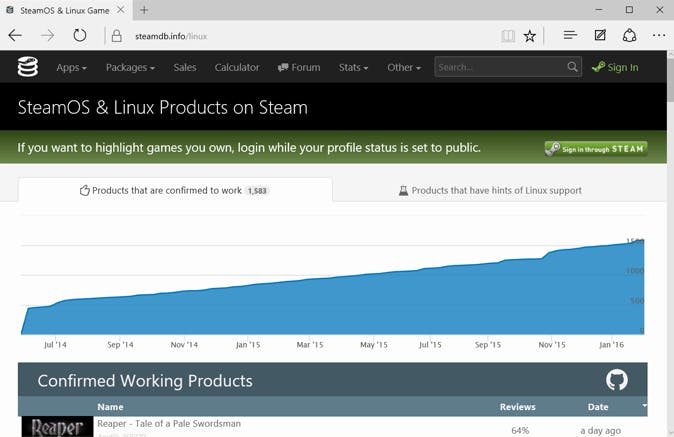The width and height of the screenshot is (674, 437).
Task: Click the search magnifier icon
Action: 573,67
